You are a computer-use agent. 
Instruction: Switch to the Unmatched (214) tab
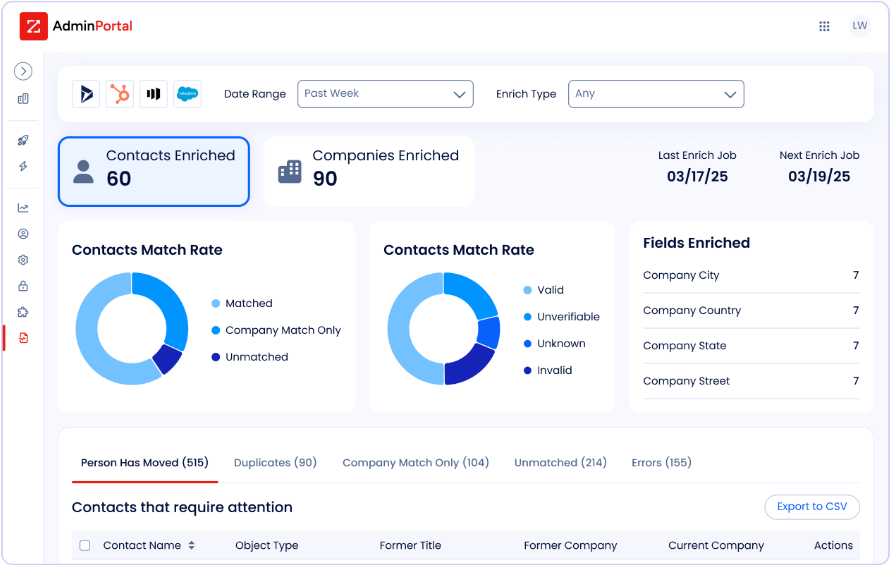pyautogui.click(x=560, y=463)
